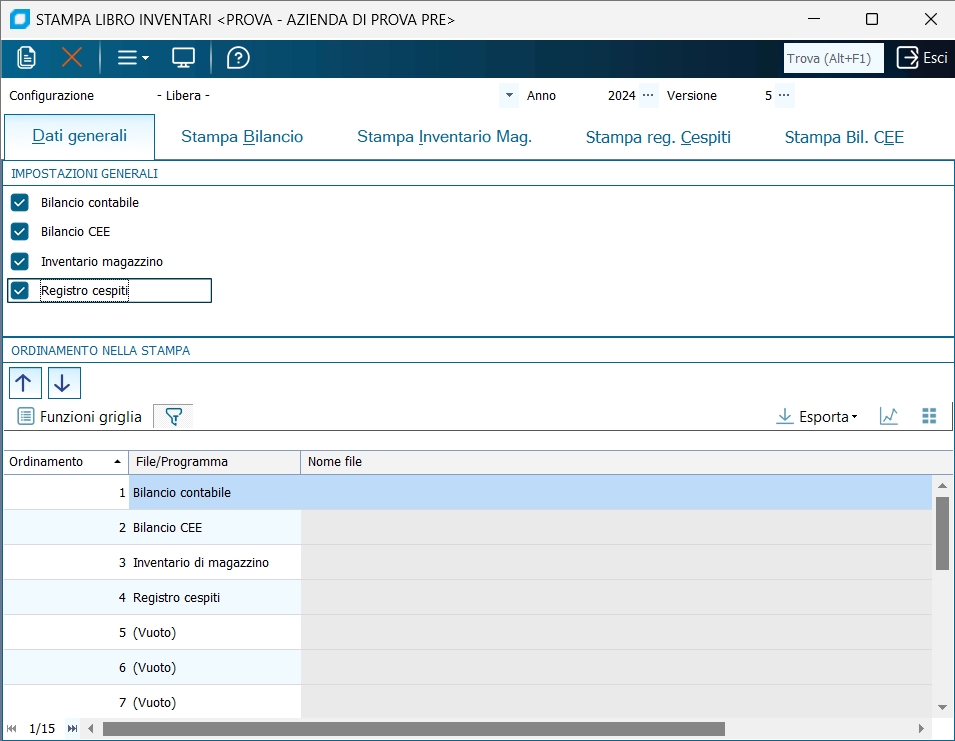Disable Inventario magazzino checkbox
Image resolution: width=955 pixels, height=741 pixels.
(20, 261)
